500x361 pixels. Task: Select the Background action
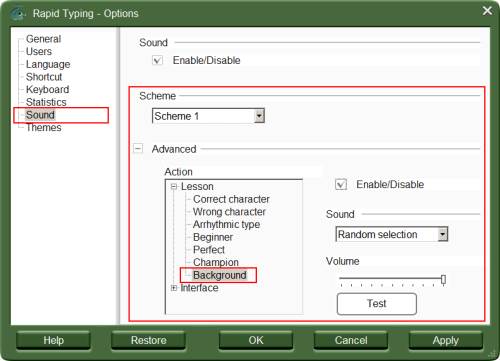coord(220,275)
